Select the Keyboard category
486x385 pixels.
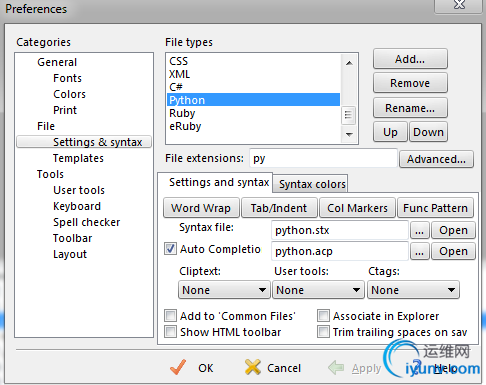coord(77,206)
